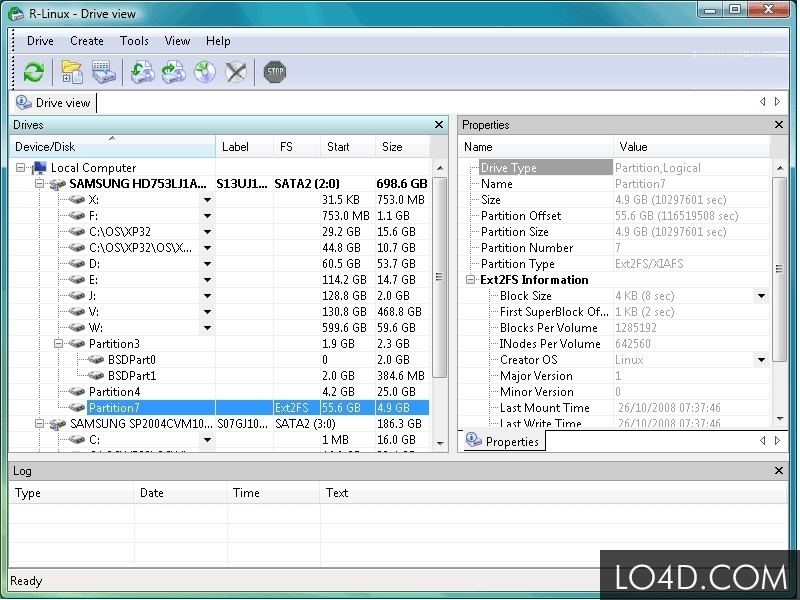Click the Properties tab icon at bottom
800x600 pixels.
point(473,440)
